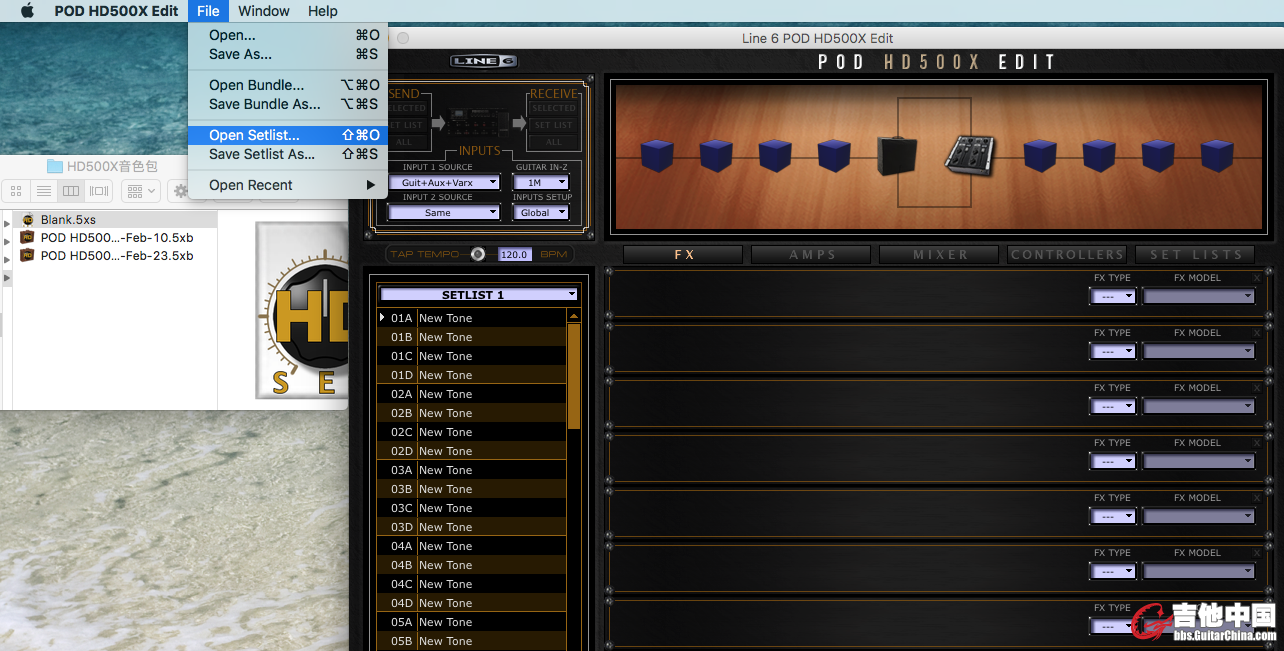The height and width of the screenshot is (651, 1284).
Task: Select the last FX block in the chain
Action: pyautogui.click(x=1217, y=157)
